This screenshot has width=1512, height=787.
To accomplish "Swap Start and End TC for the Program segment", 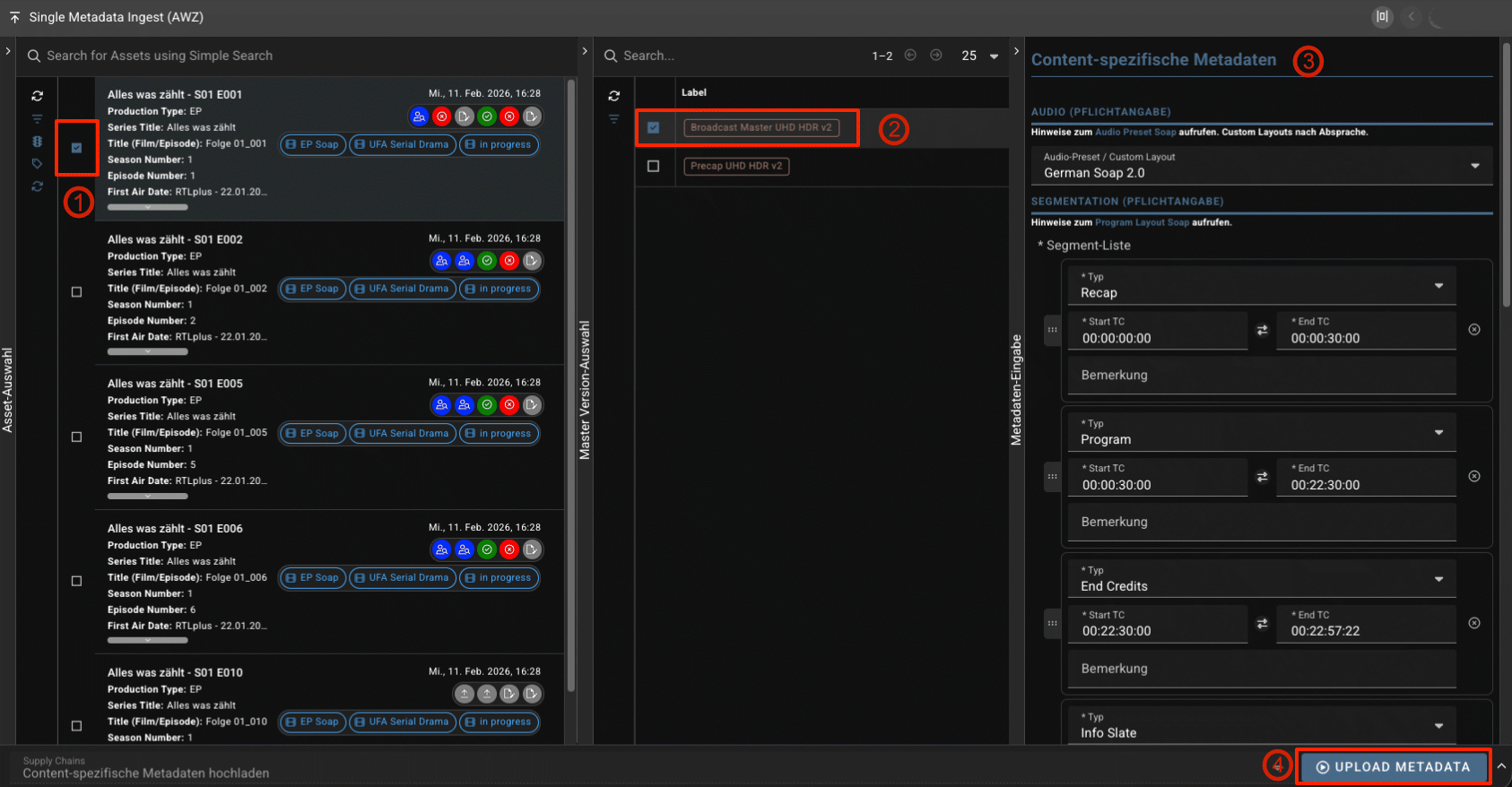I will 1262,477.
